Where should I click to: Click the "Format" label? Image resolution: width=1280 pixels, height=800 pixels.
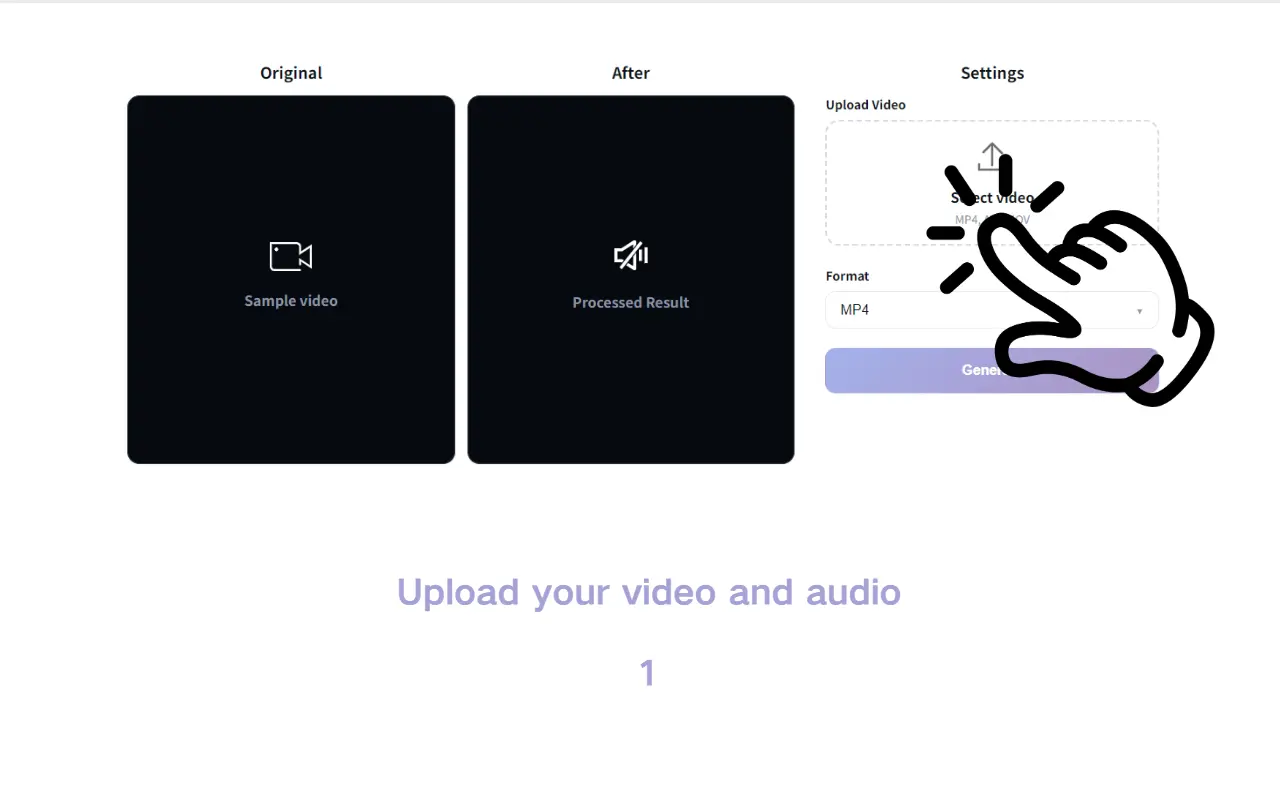847,276
